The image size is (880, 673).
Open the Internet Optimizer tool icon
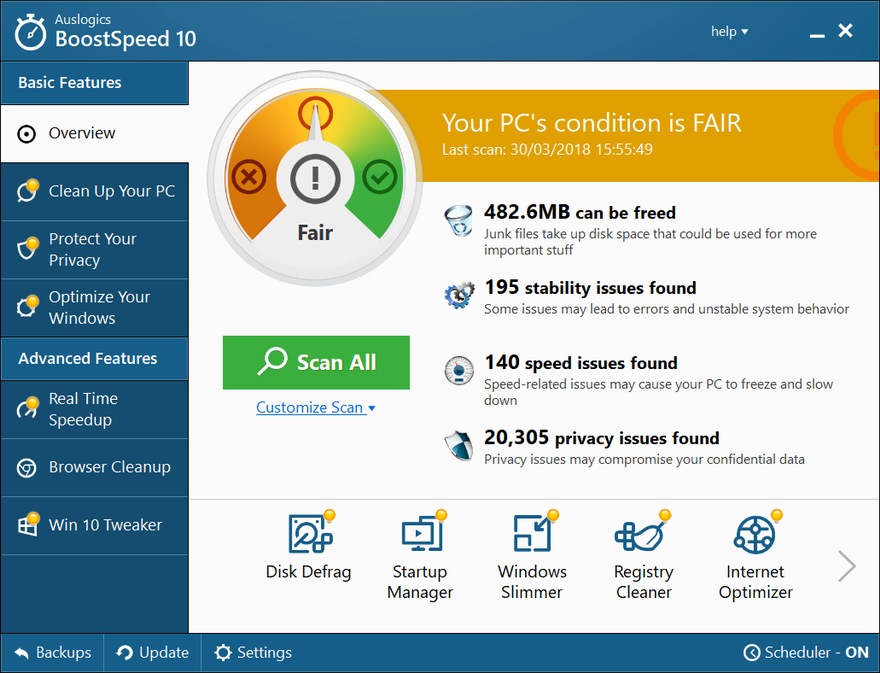point(756,533)
